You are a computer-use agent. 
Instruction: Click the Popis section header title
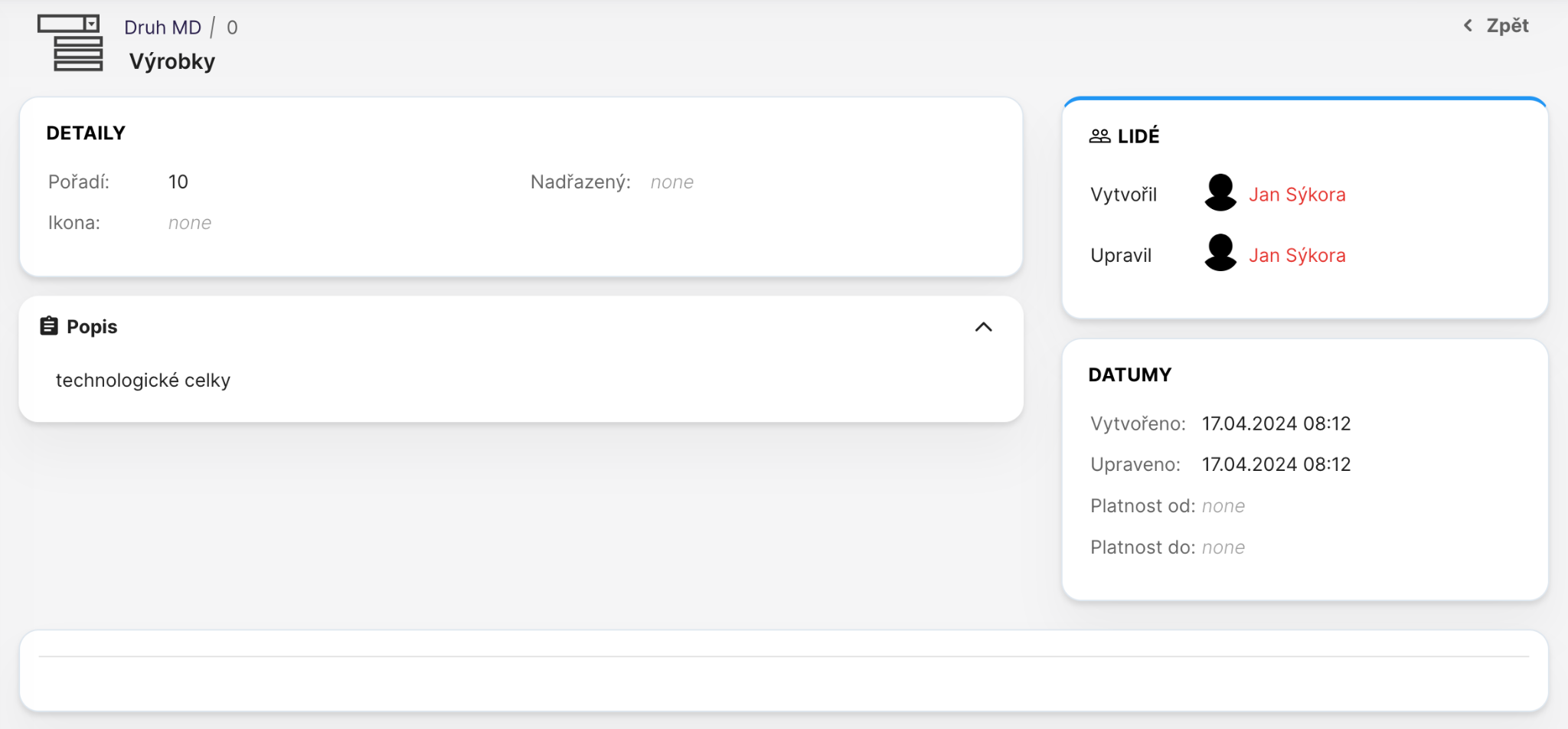click(x=92, y=327)
